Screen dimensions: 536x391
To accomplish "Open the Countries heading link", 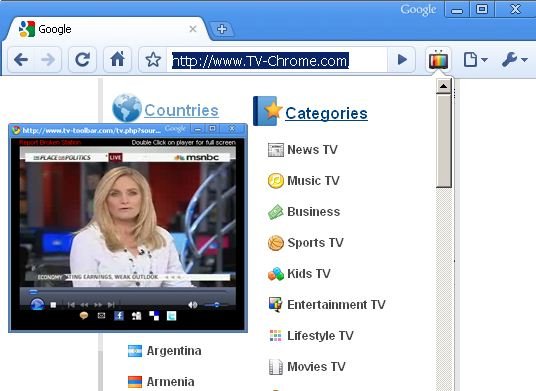I will click(x=182, y=110).
